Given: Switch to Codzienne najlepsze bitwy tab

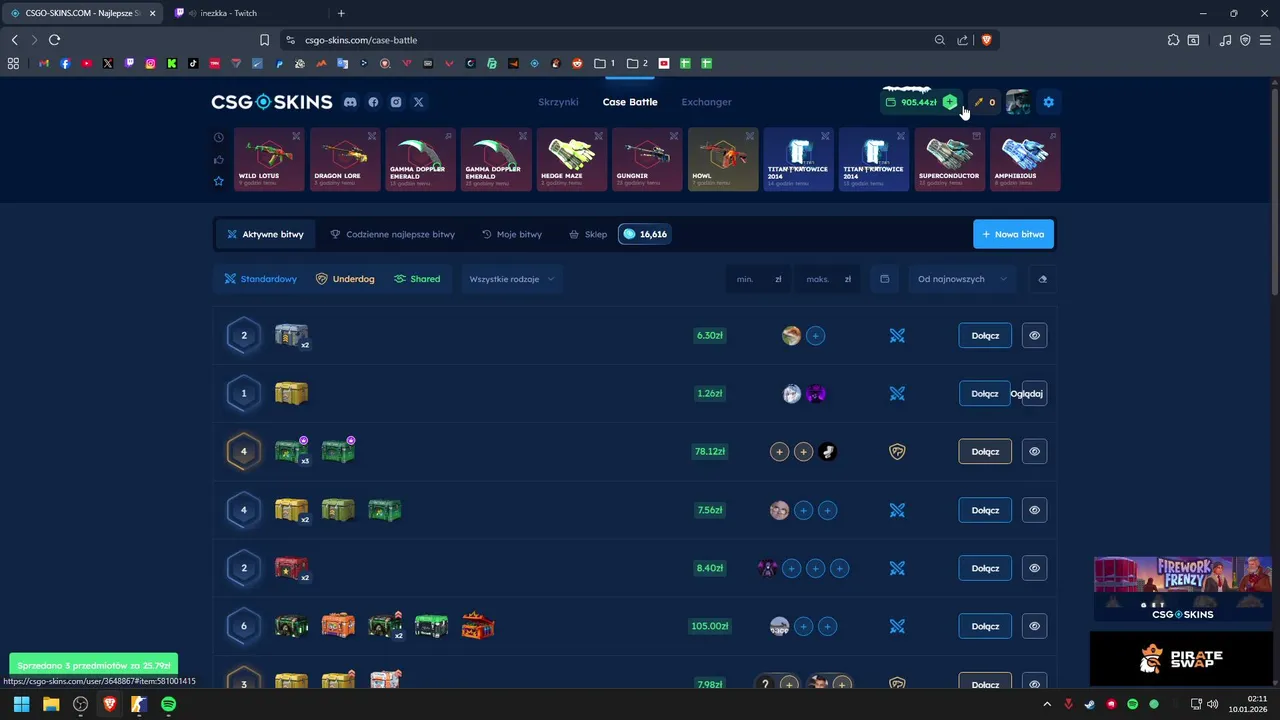Looking at the screenshot, I should [x=392, y=234].
